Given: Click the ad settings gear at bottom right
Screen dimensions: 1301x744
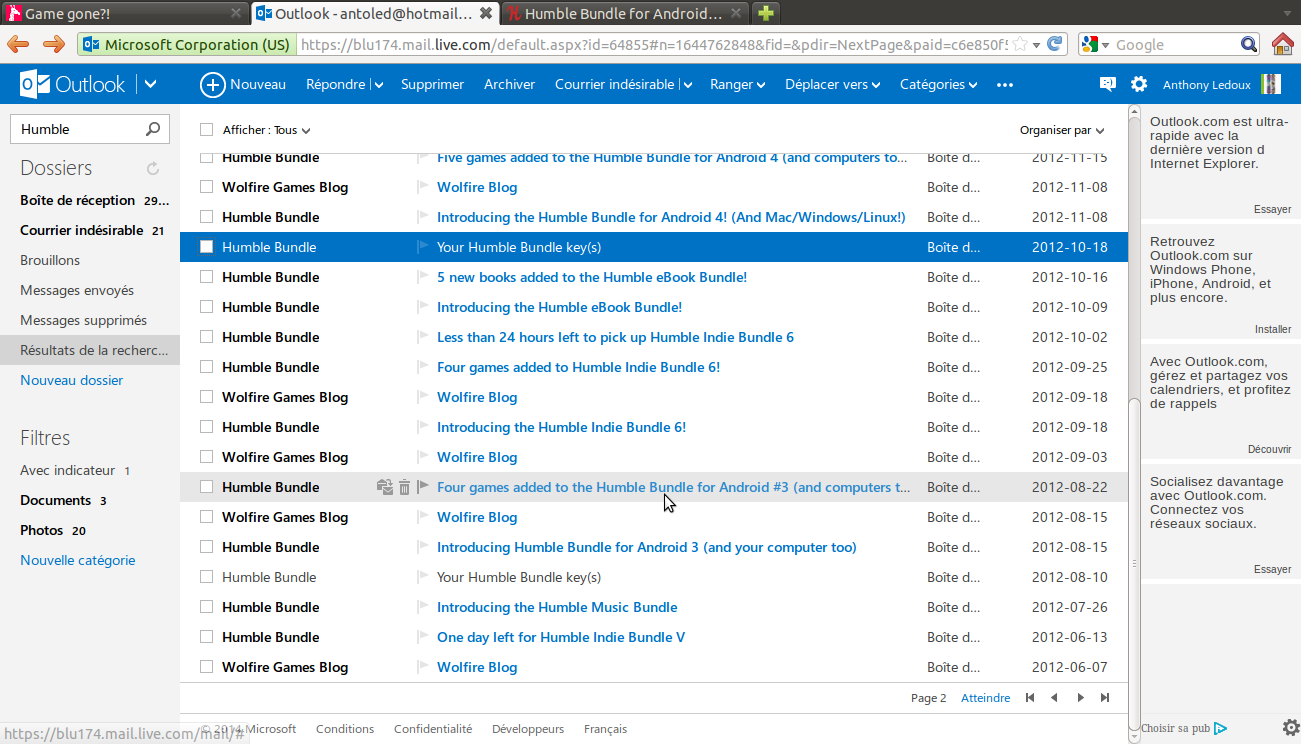Looking at the screenshot, I should click(1291, 727).
